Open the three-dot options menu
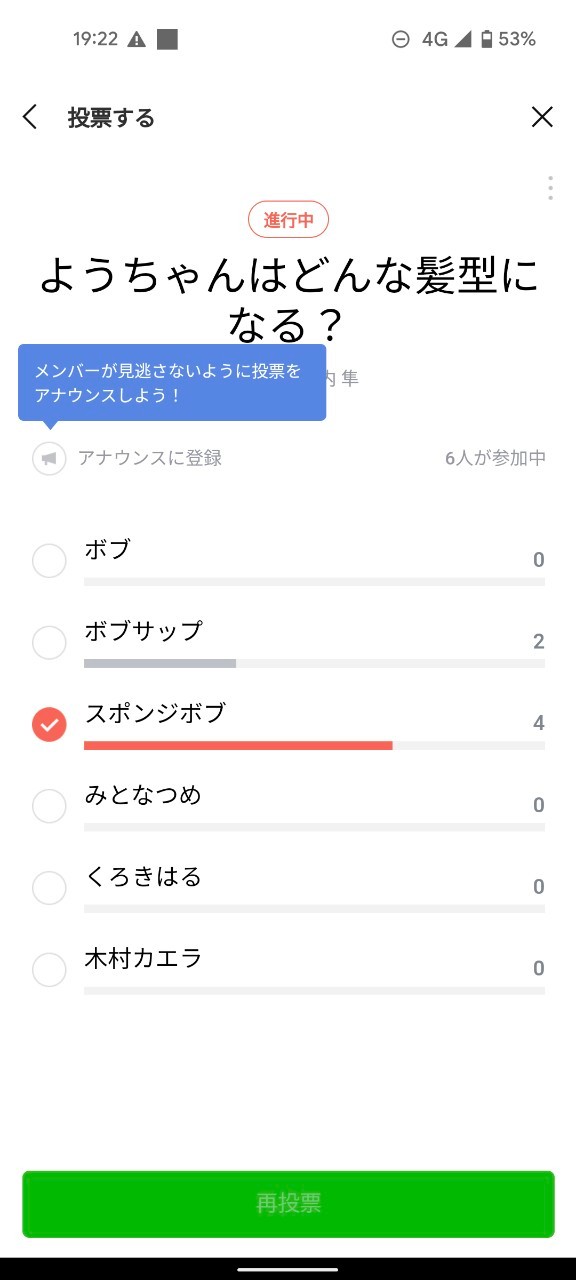The width and height of the screenshot is (576, 1280). point(550,188)
